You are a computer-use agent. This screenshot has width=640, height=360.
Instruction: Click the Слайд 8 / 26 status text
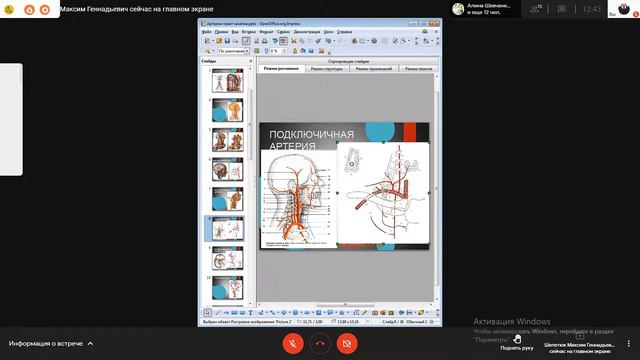[x=392, y=322]
